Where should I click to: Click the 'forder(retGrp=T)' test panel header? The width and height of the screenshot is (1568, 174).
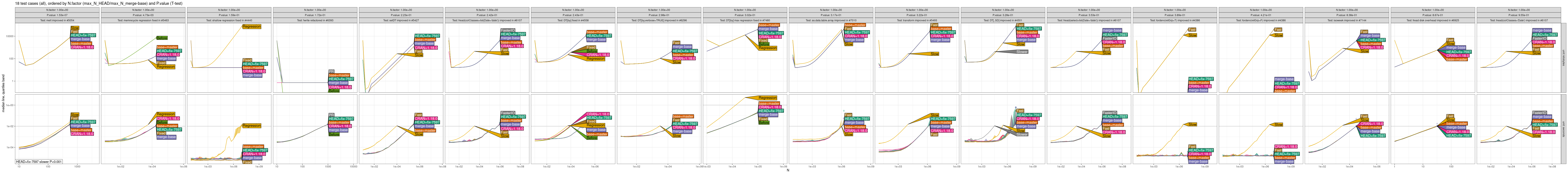(x=1175, y=20)
